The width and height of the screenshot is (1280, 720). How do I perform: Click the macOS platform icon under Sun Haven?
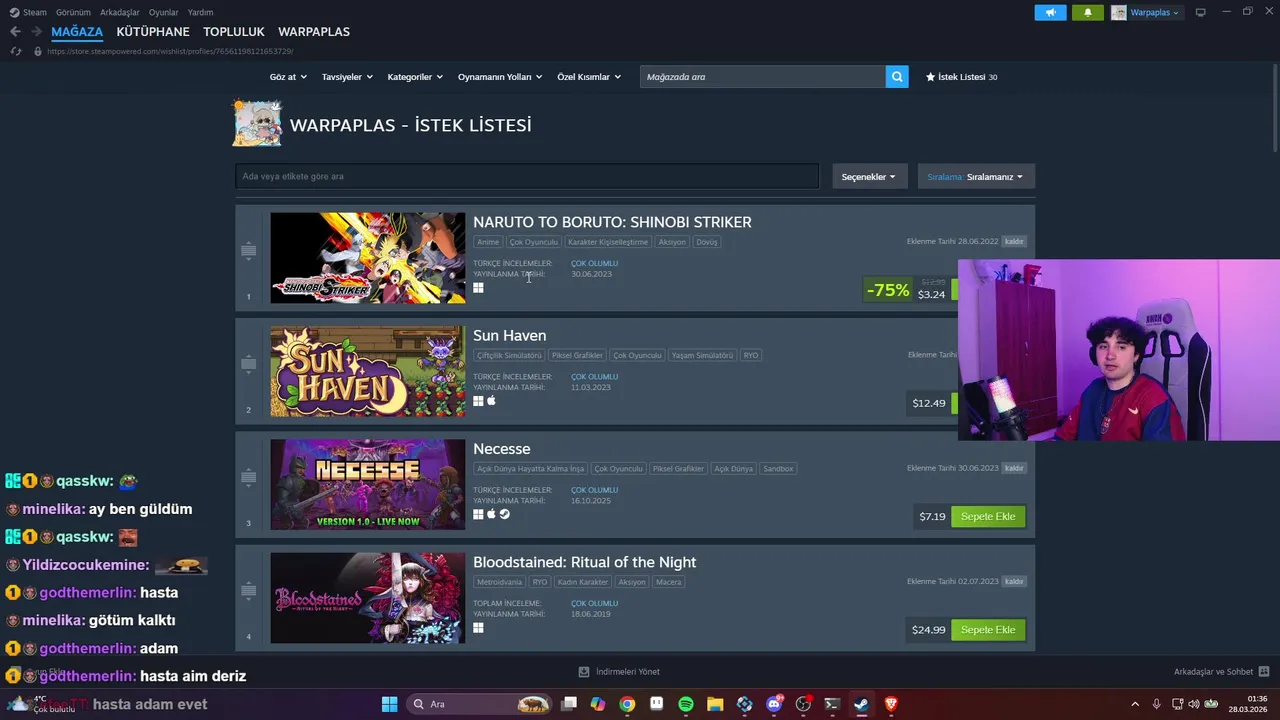tap(491, 401)
